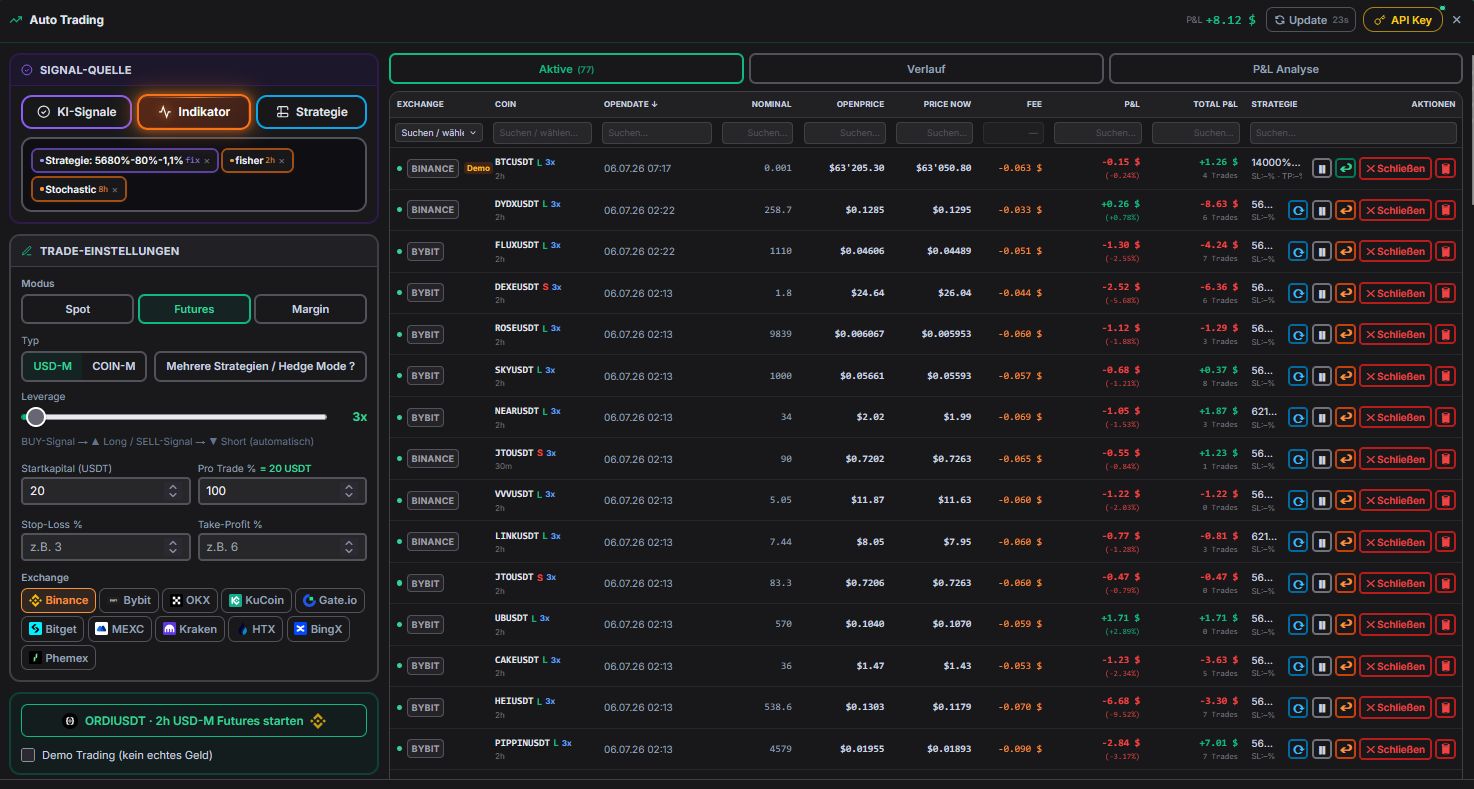This screenshot has height=789, width=1474.
Task: Choose Futures mode
Action: 194,309
